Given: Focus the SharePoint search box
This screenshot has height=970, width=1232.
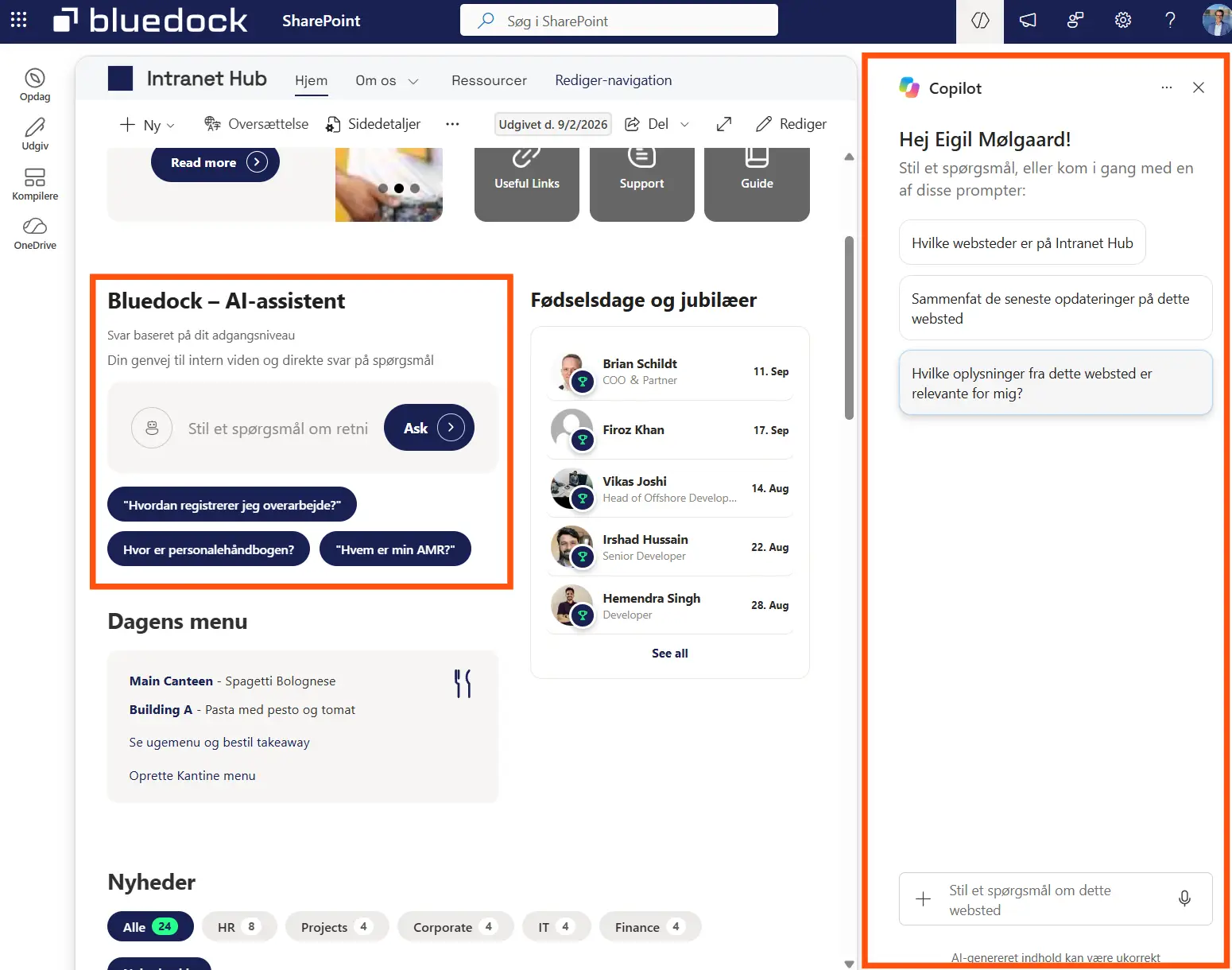Looking at the screenshot, I should (619, 21).
